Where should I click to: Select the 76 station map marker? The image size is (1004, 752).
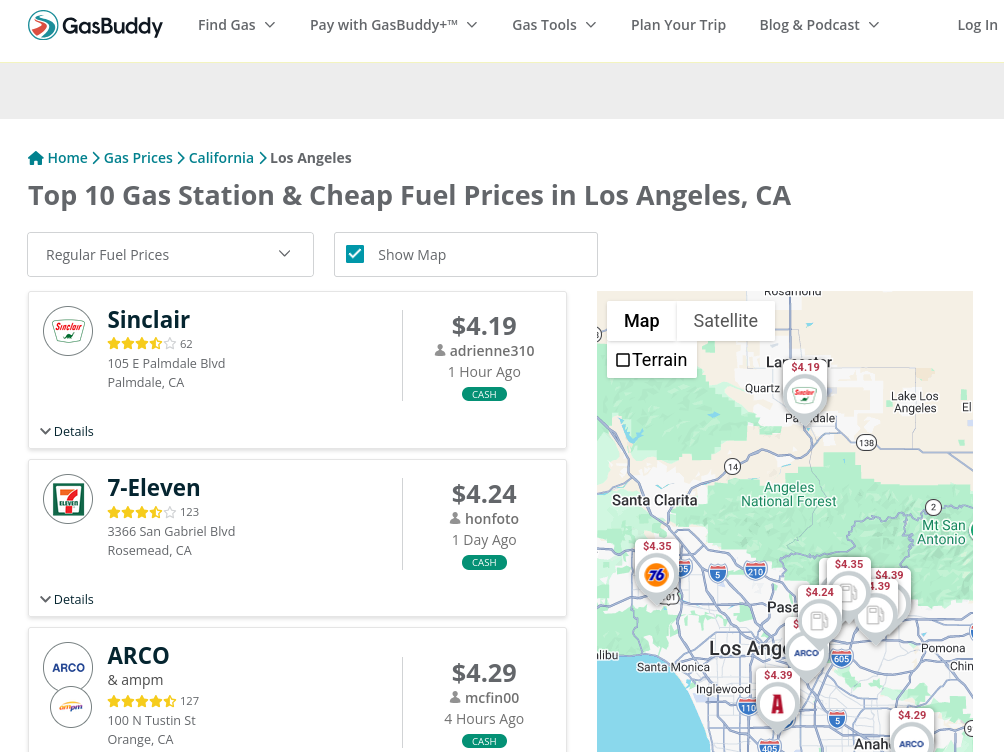click(x=656, y=575)
